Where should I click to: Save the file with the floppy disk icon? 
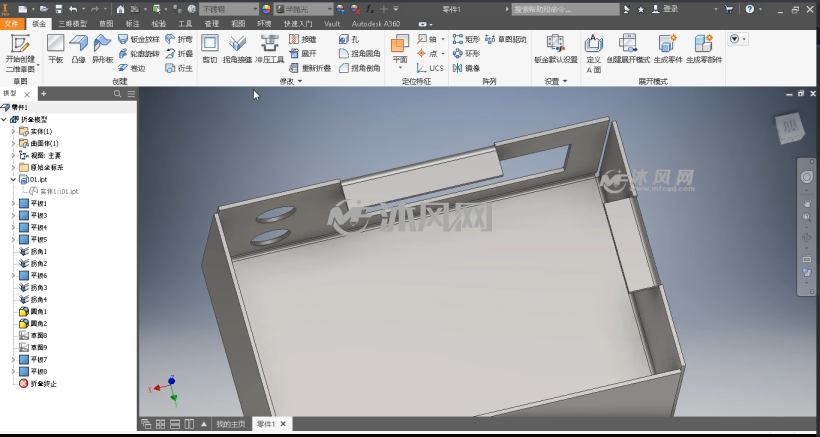pos(59,9)
